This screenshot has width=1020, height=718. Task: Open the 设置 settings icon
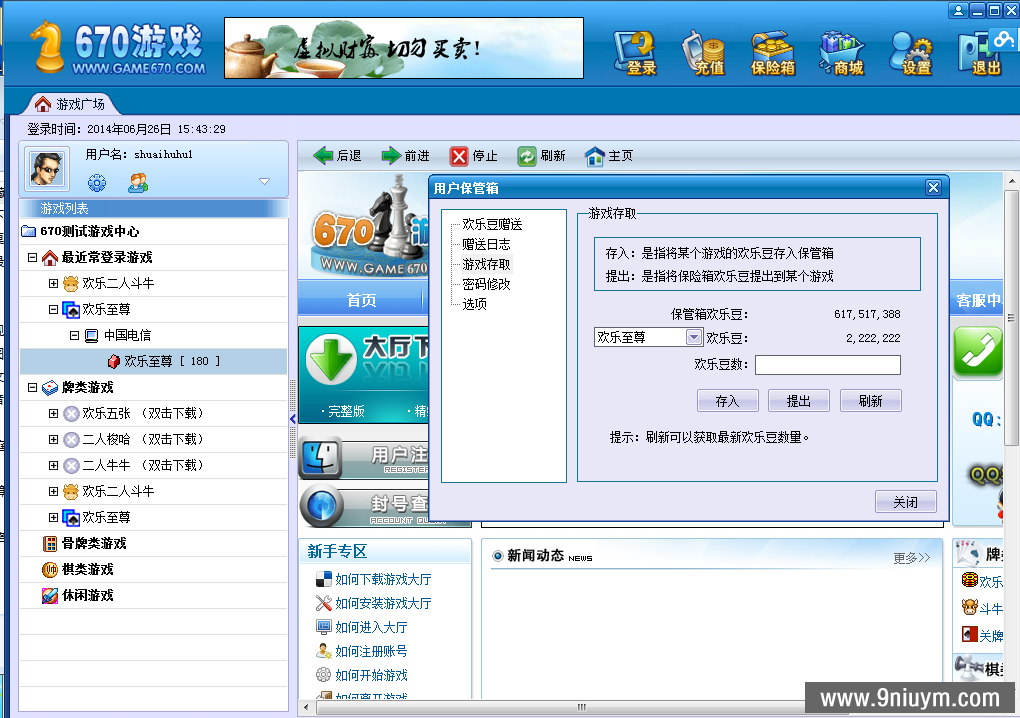coord(911,49)
